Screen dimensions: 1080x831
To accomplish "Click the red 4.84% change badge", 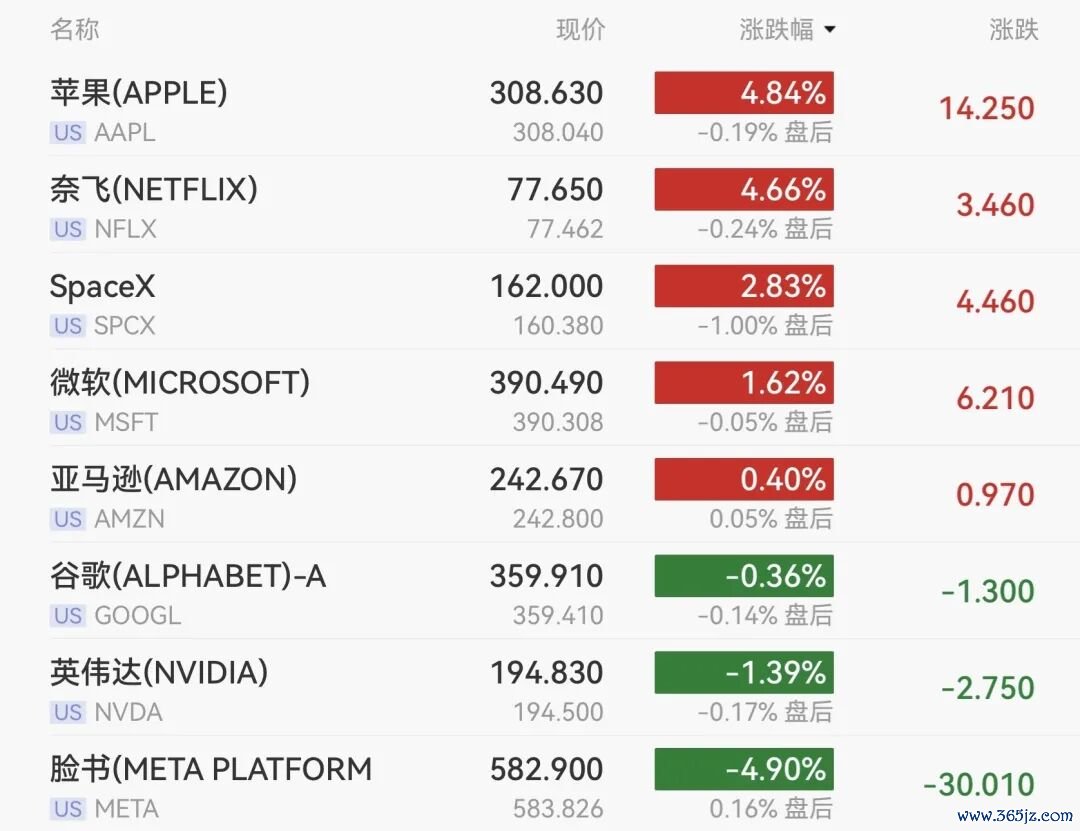I will pos(744,92).
